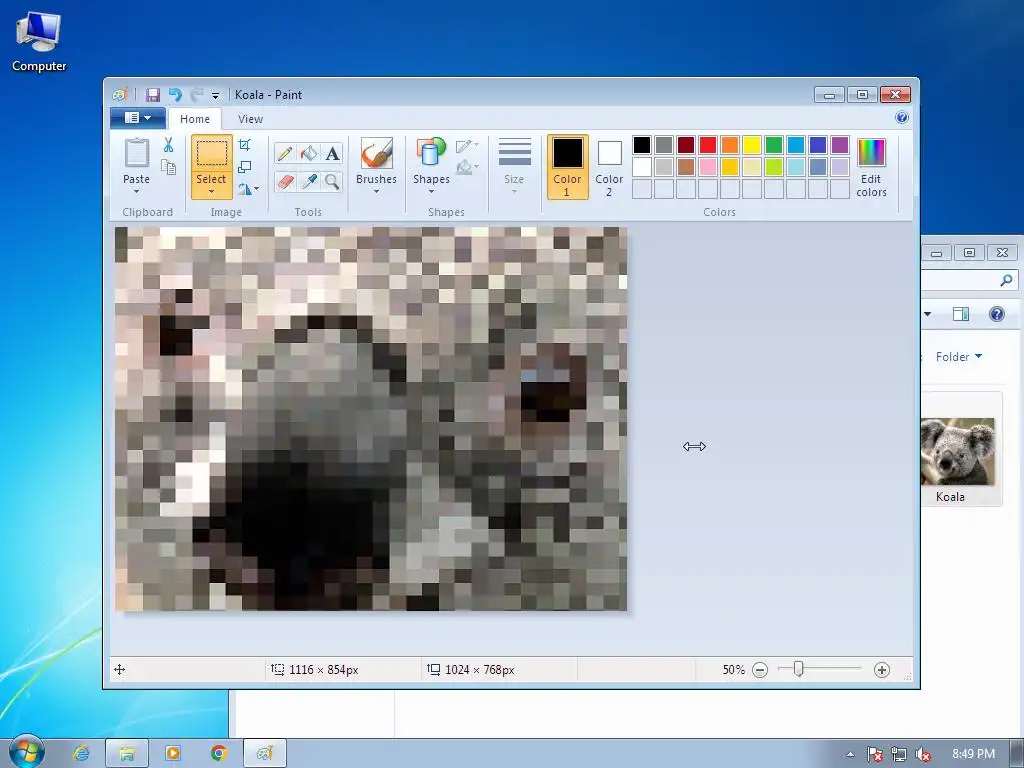
Task: Pick the green color swatch
Action: click(774, 145)
